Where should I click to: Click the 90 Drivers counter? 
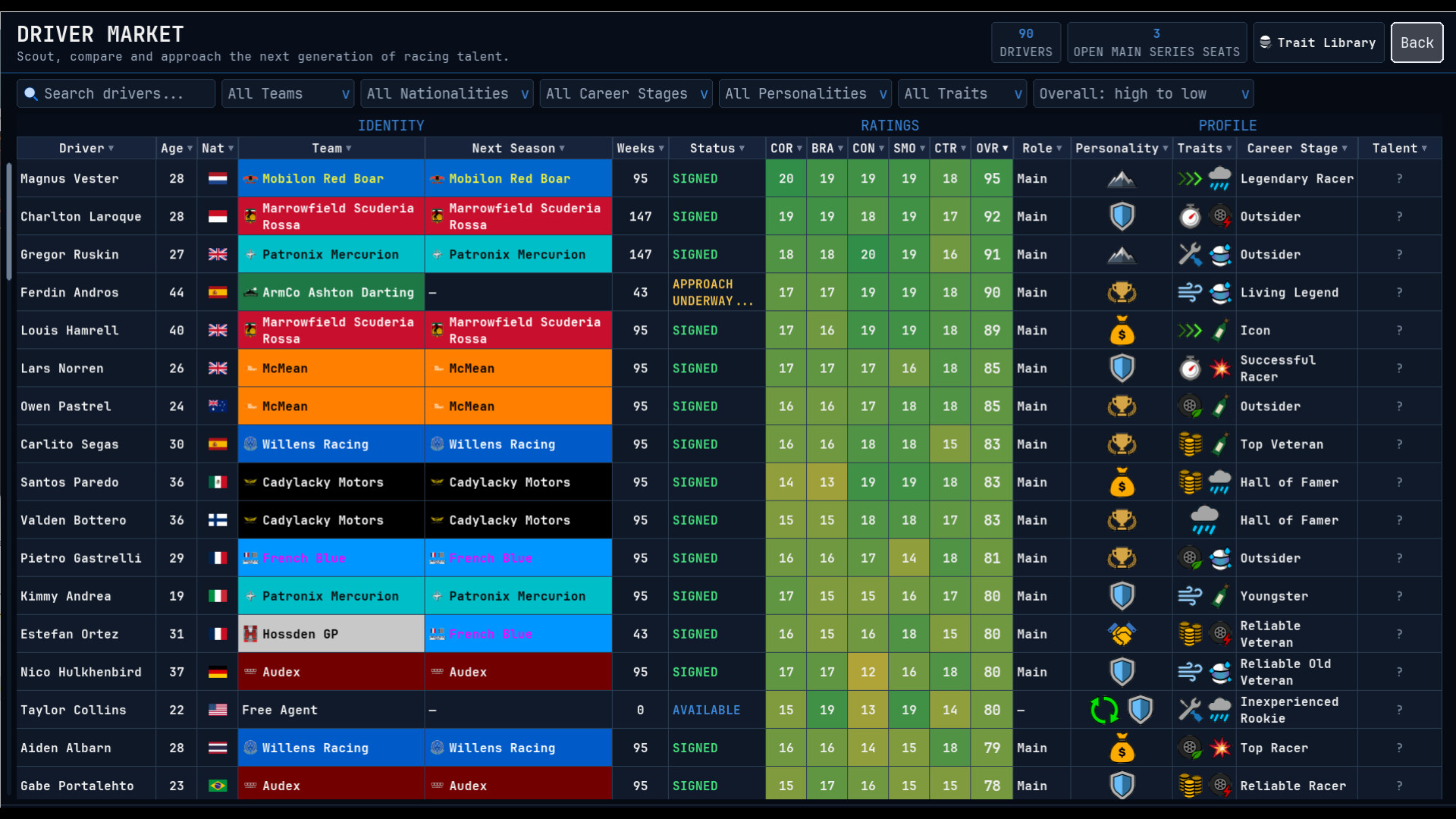pos(1025,43)
